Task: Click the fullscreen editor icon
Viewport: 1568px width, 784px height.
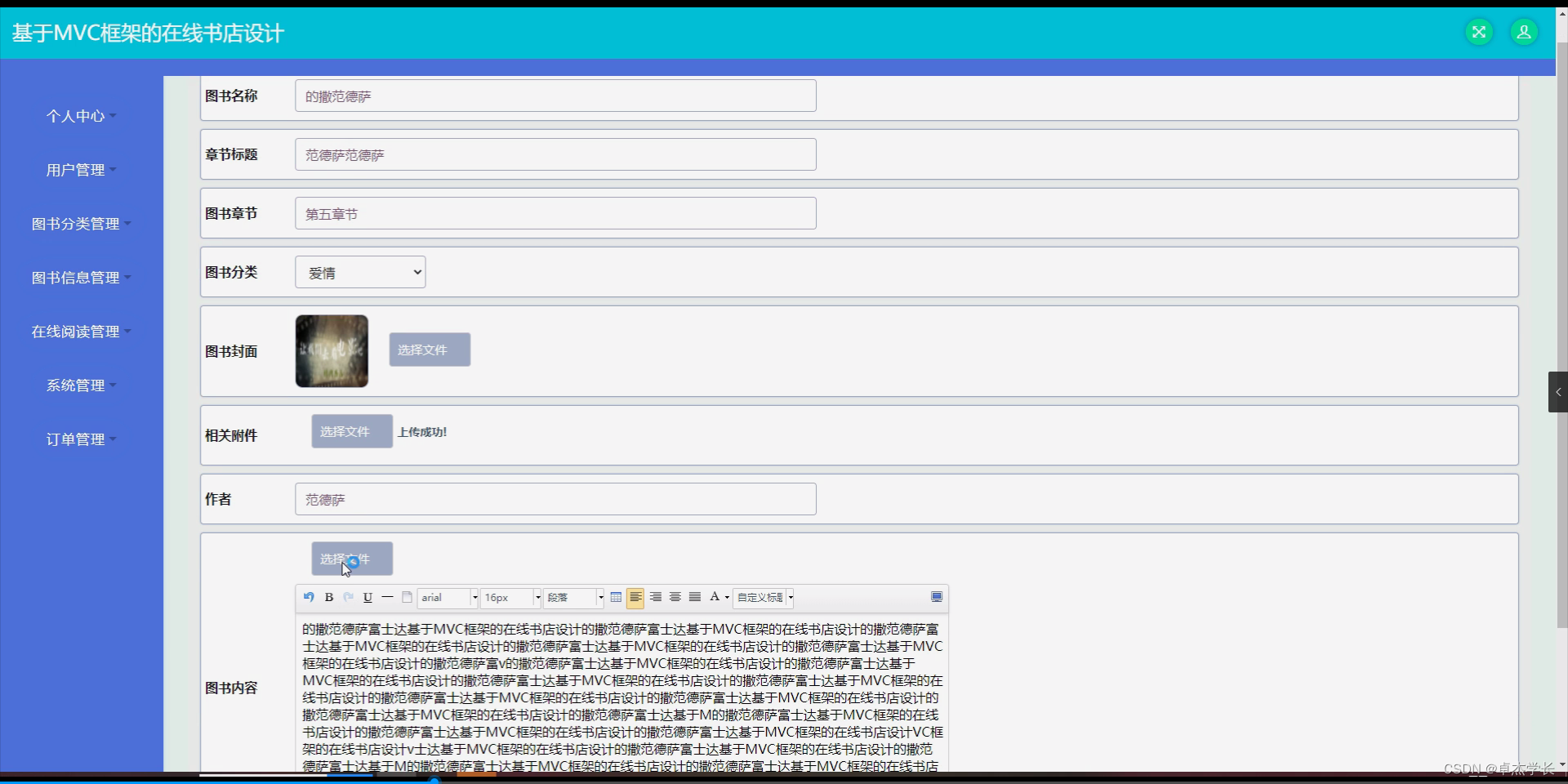Action: coord(937,597)
